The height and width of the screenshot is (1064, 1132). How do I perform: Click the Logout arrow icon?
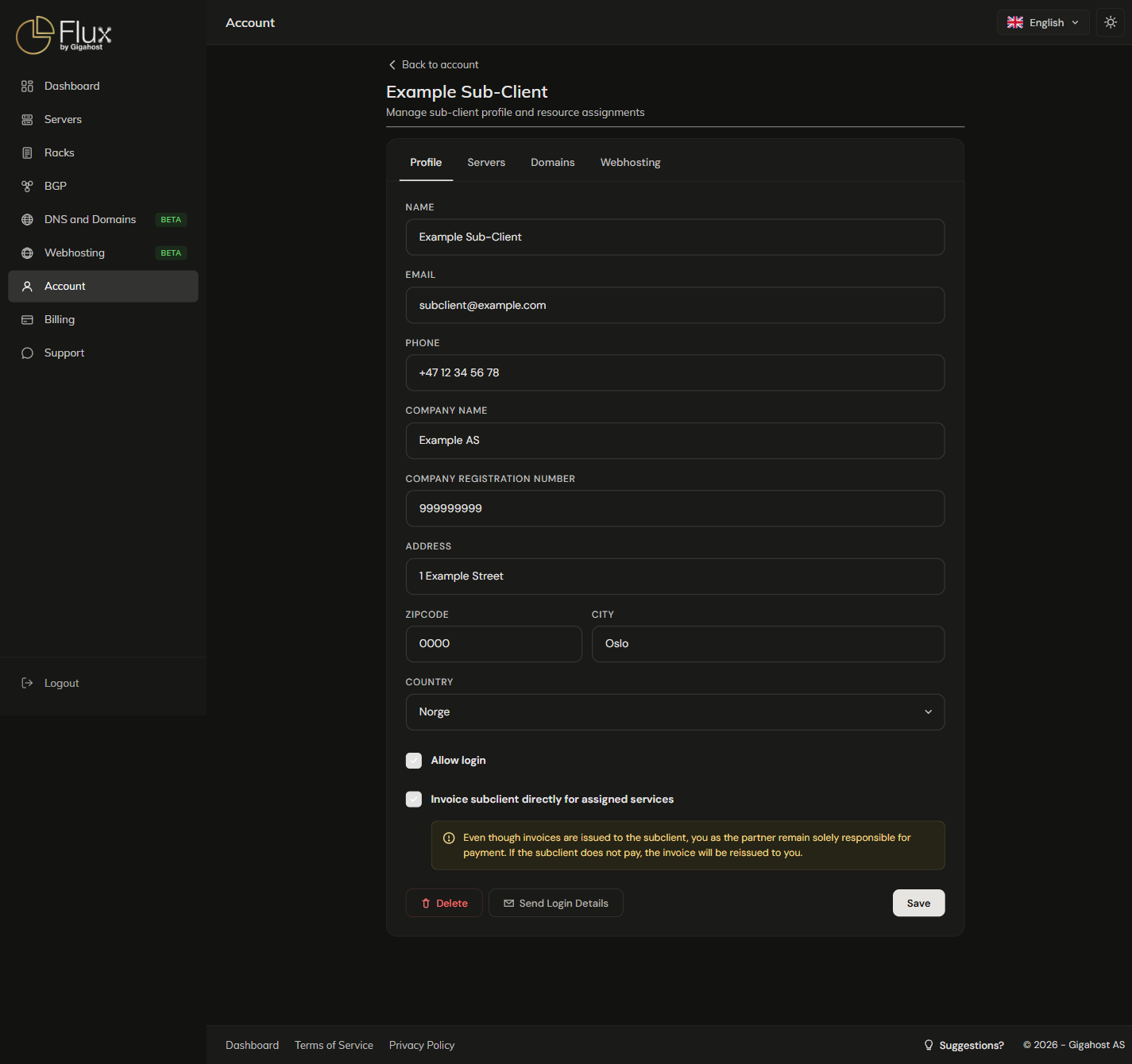tap(27, 683)
